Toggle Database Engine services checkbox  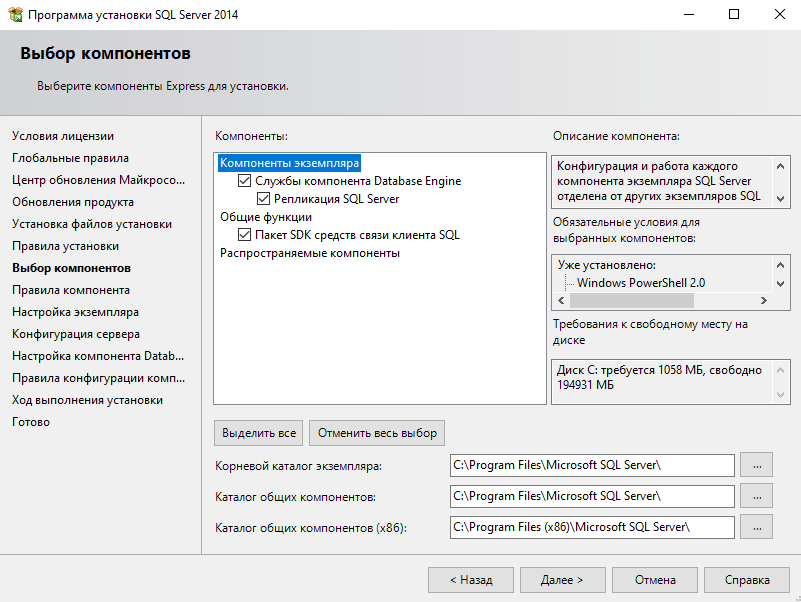pos(244,181)
